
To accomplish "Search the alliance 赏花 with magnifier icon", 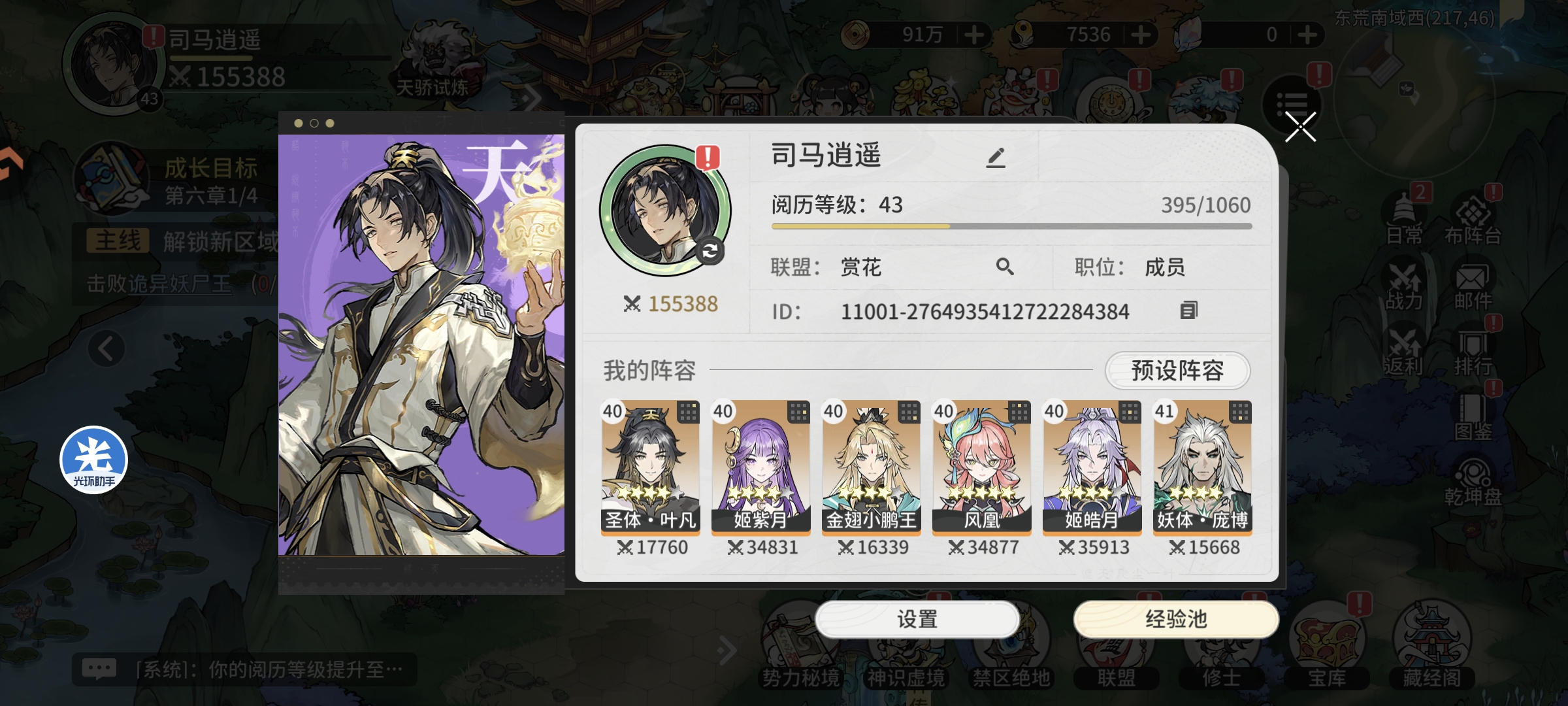I will (x=1005, y=267).
